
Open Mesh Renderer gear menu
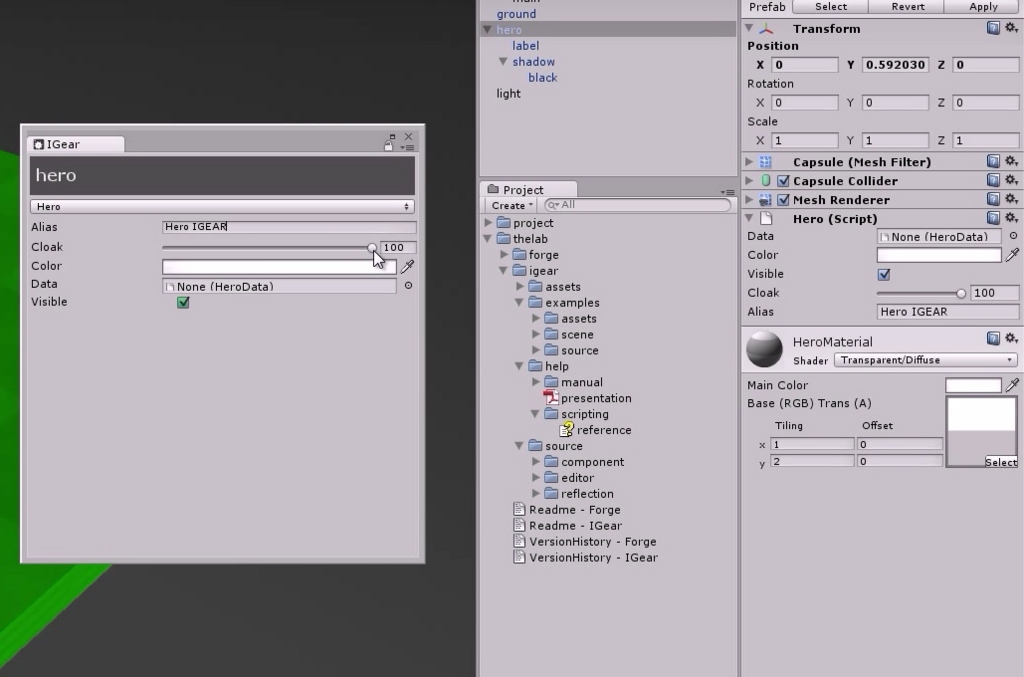click(1011, 198)
